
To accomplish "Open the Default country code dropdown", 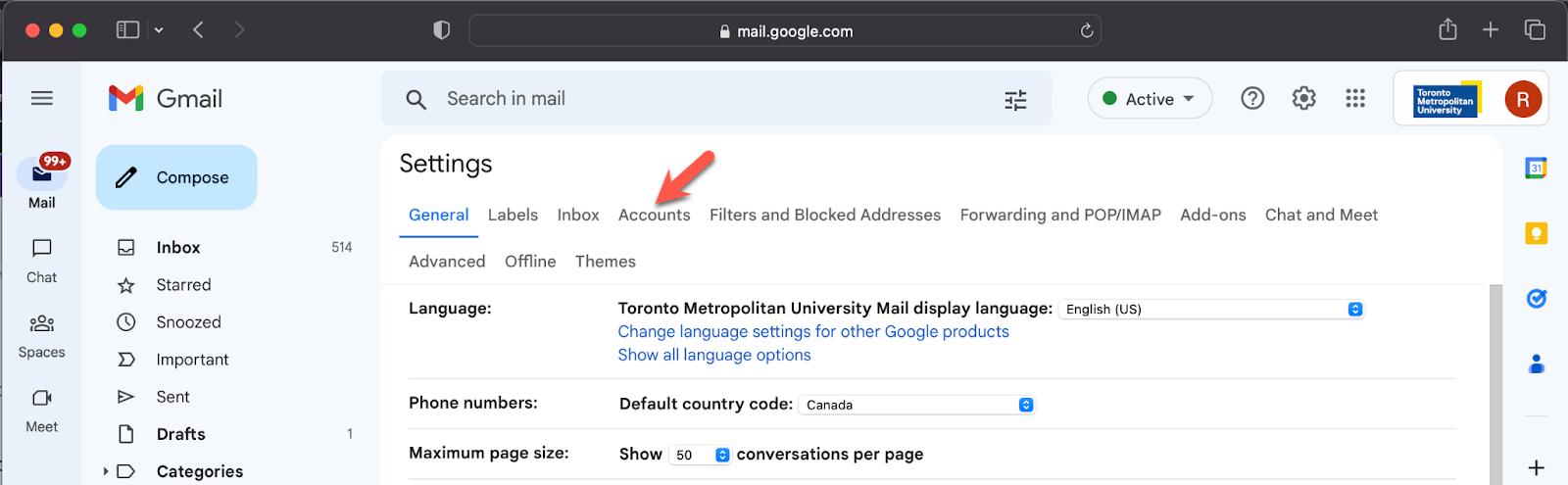I will [916, 405].
